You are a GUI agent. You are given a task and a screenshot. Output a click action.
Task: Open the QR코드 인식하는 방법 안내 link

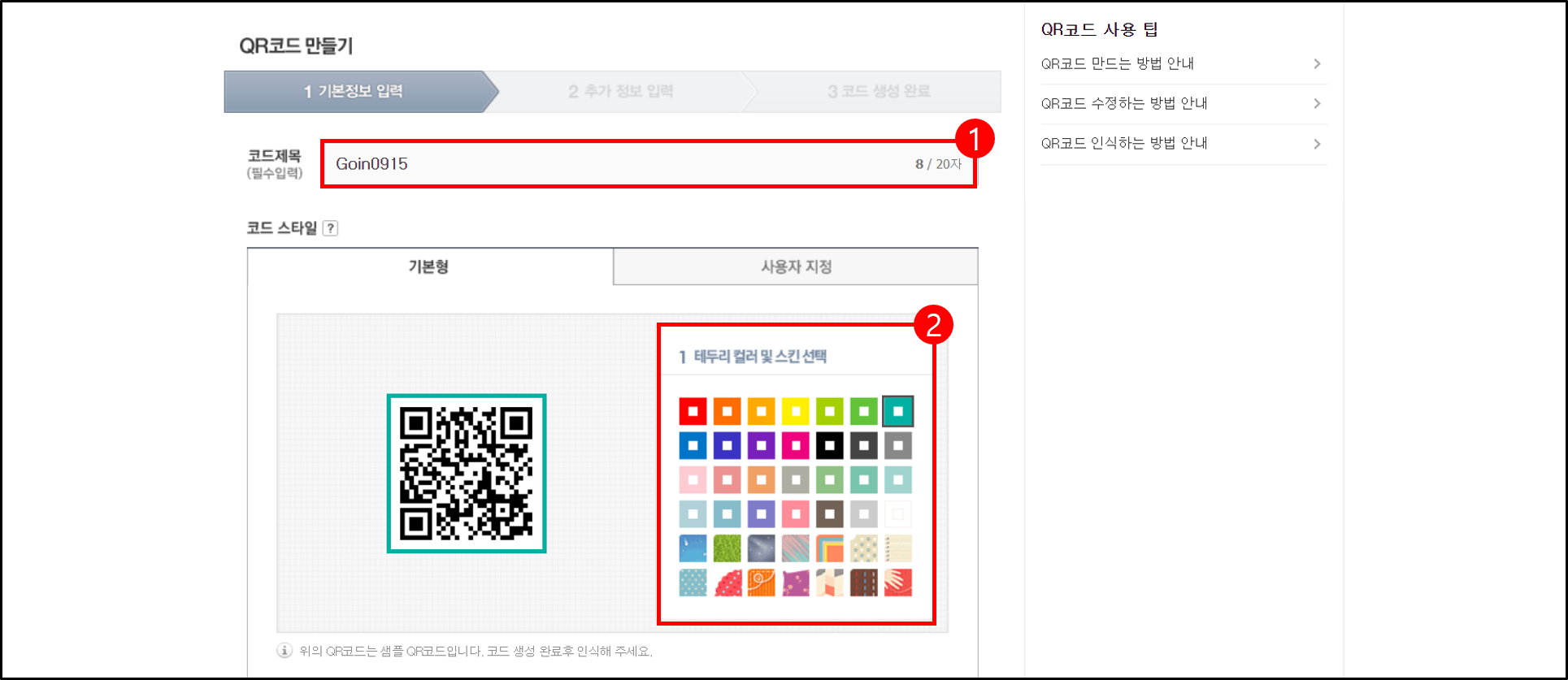point(1123,143)
